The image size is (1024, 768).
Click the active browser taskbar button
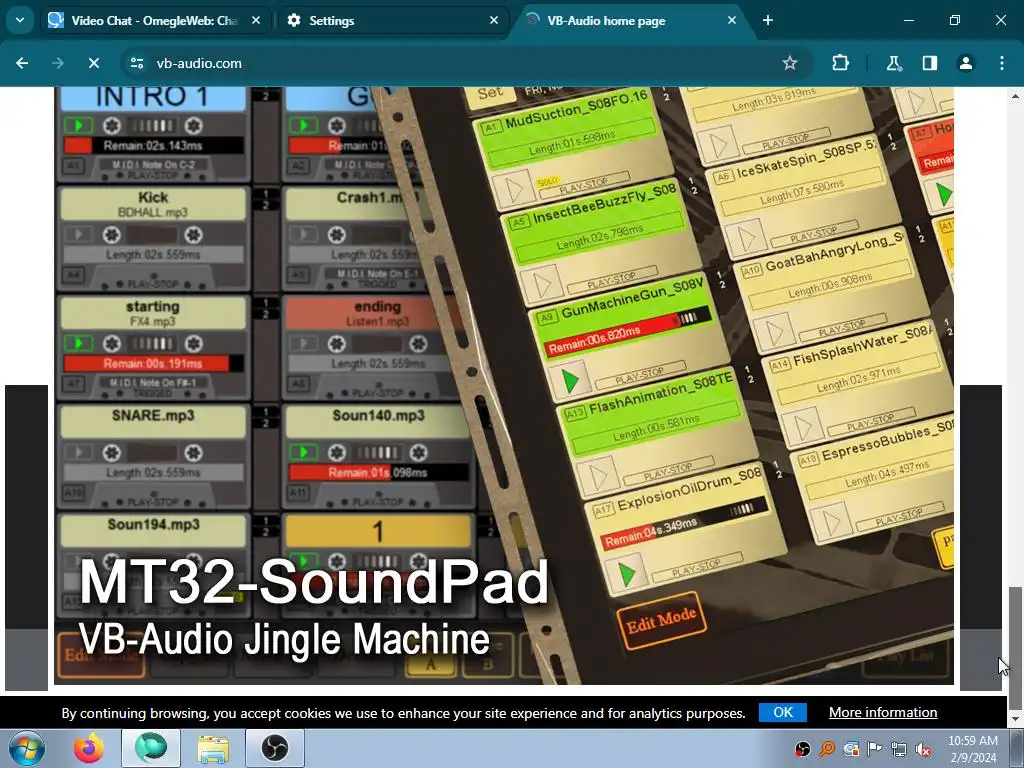click(x=151, y=748)
